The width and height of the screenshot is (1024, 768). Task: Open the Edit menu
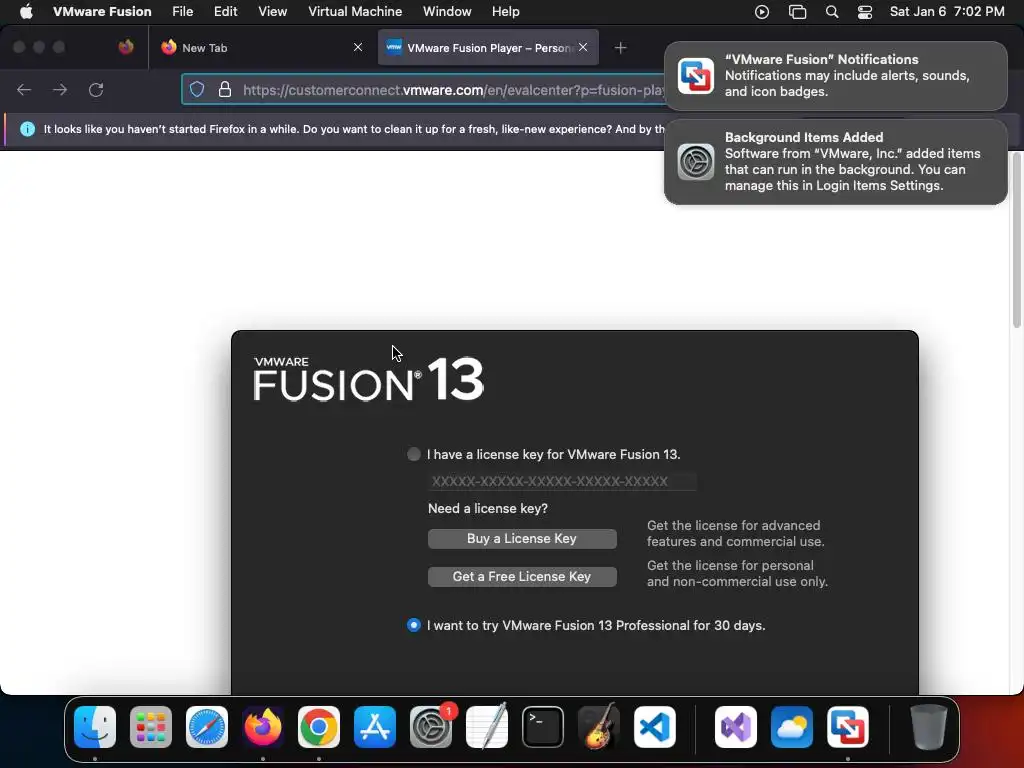click(x=225, y=11)
